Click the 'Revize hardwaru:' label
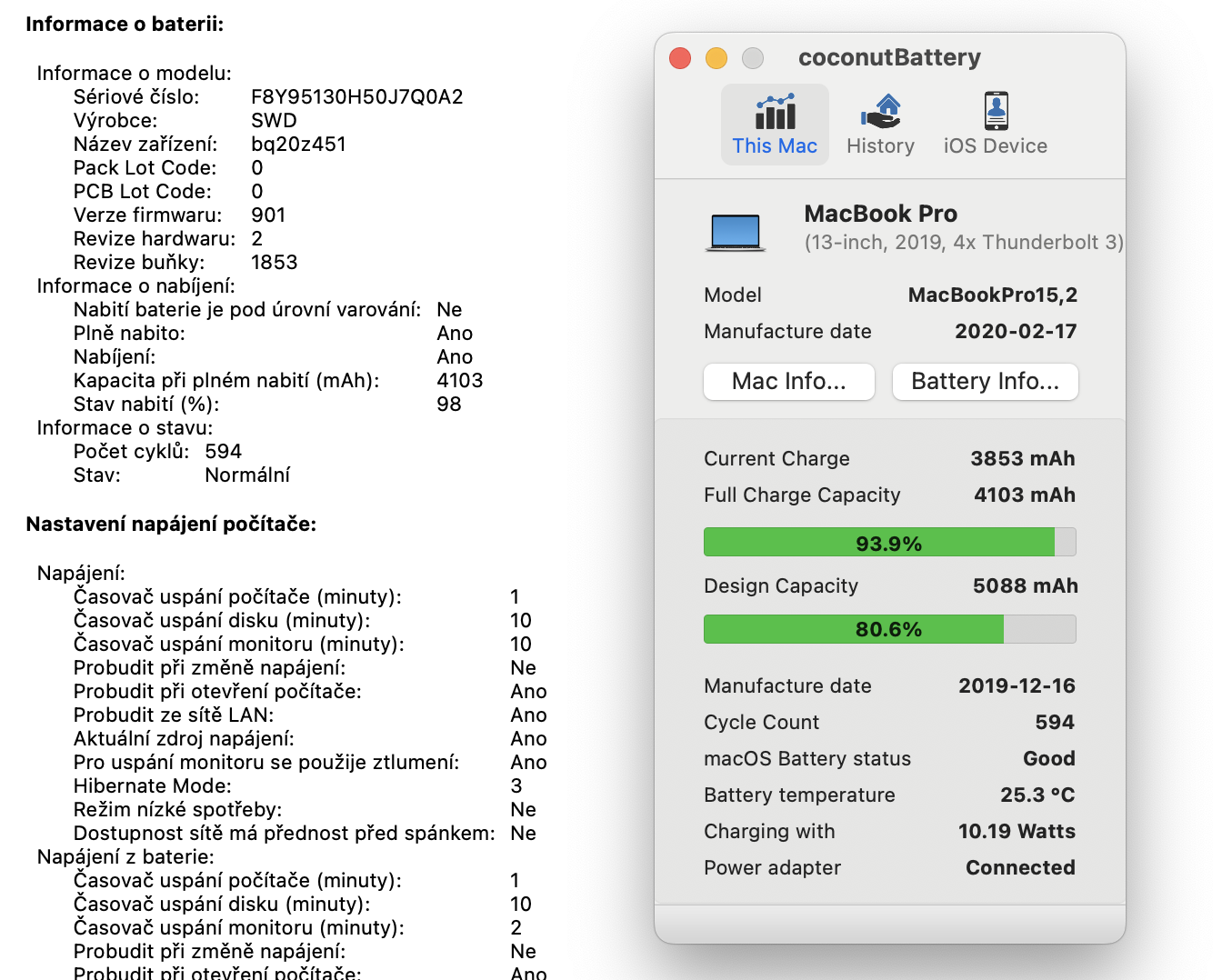1222x980 pixels. 155,239
